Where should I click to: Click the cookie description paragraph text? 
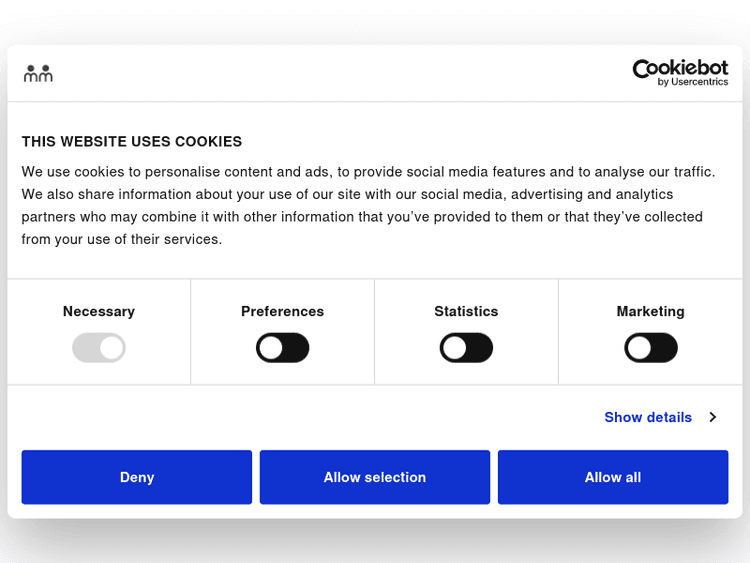(370, 205)
